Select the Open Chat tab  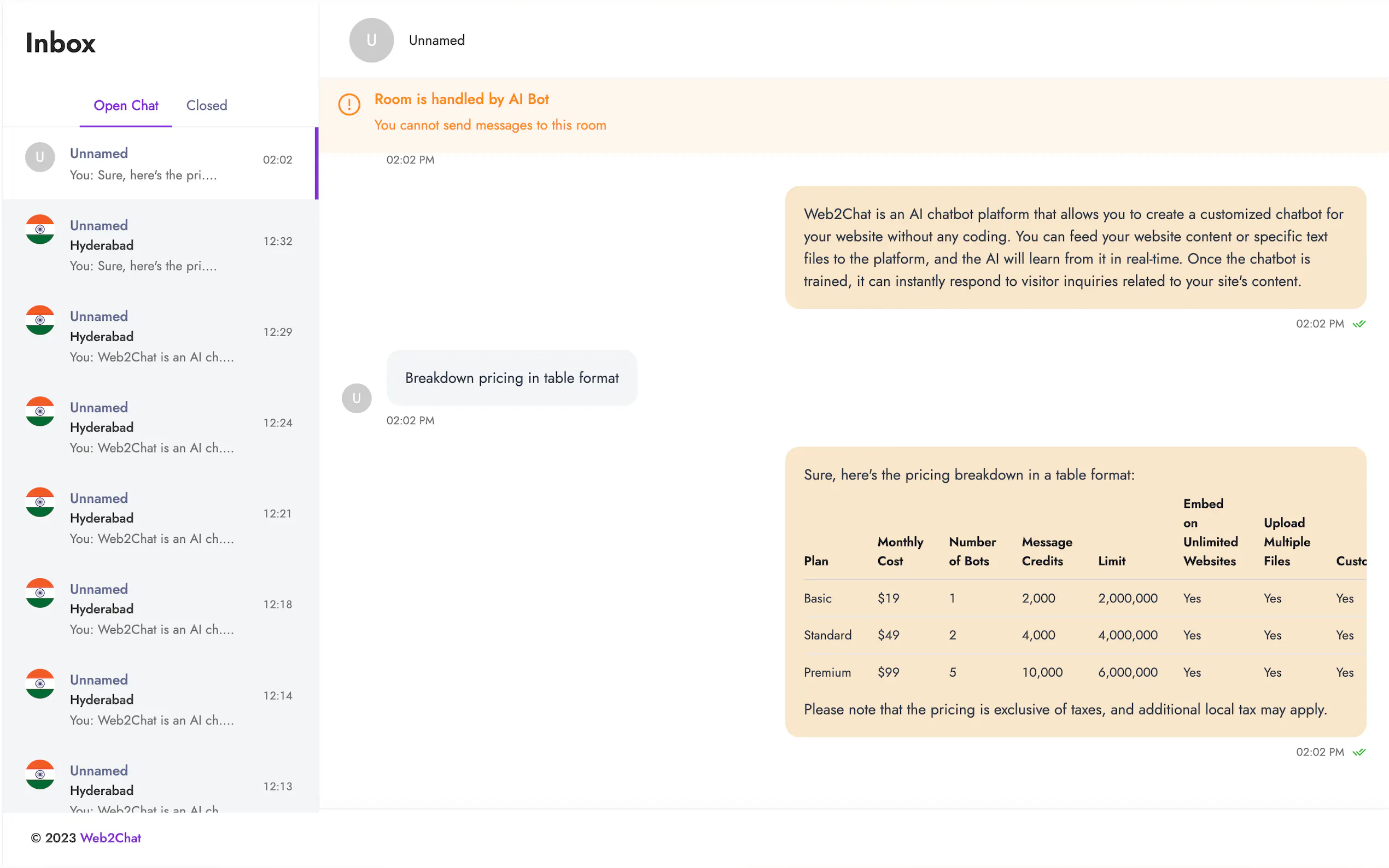tap(126, 105)
